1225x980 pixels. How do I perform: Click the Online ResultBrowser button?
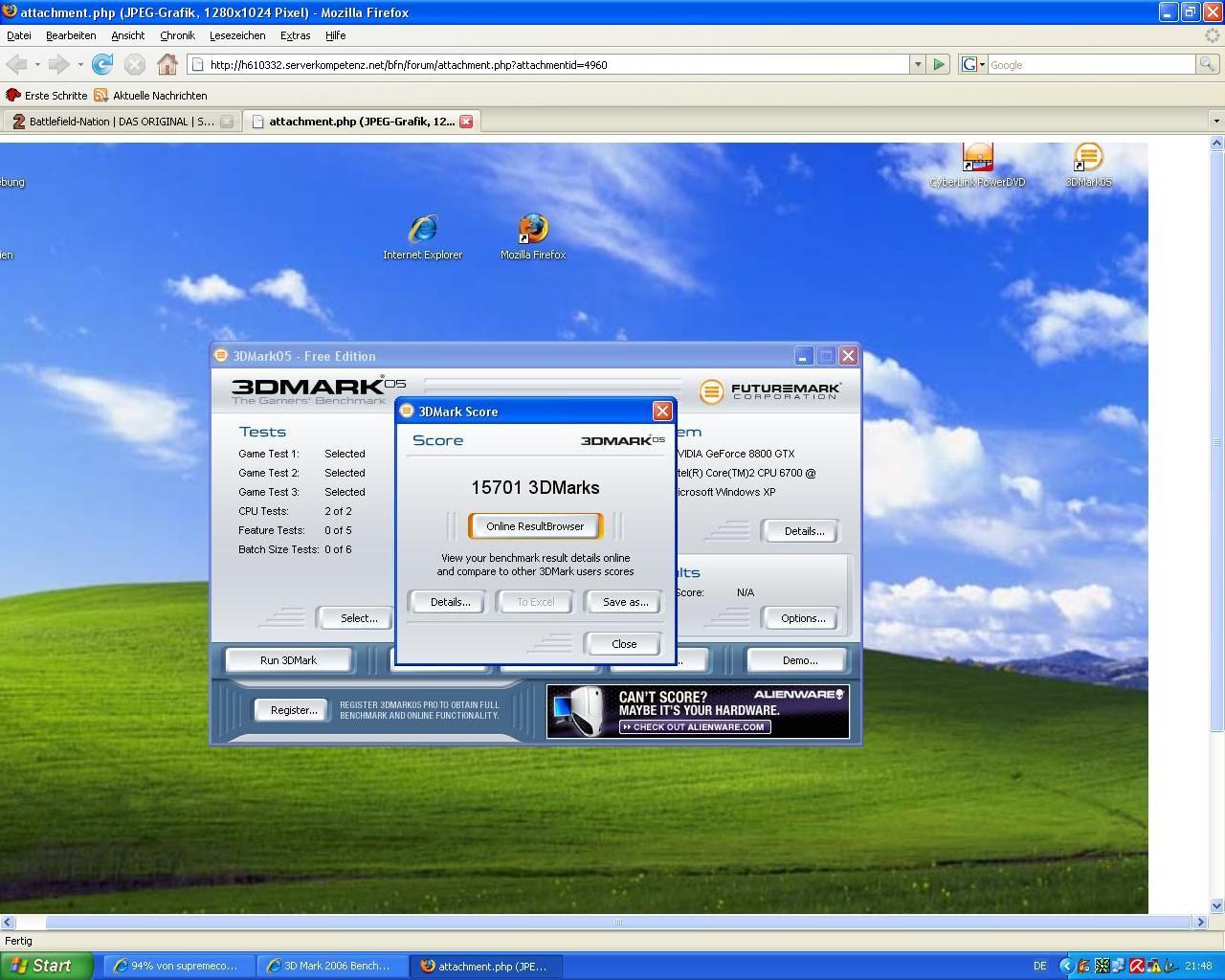coord(535,526)
